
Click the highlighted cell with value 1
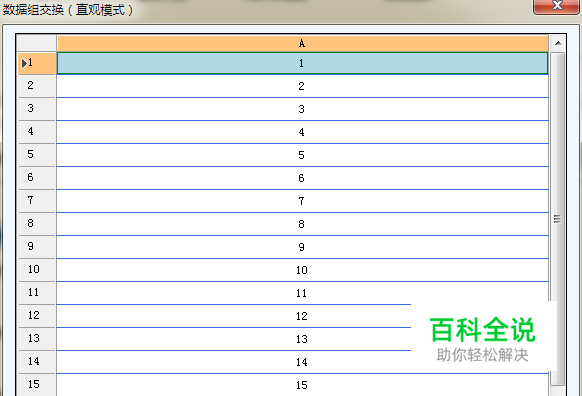(x=303, y=63)
